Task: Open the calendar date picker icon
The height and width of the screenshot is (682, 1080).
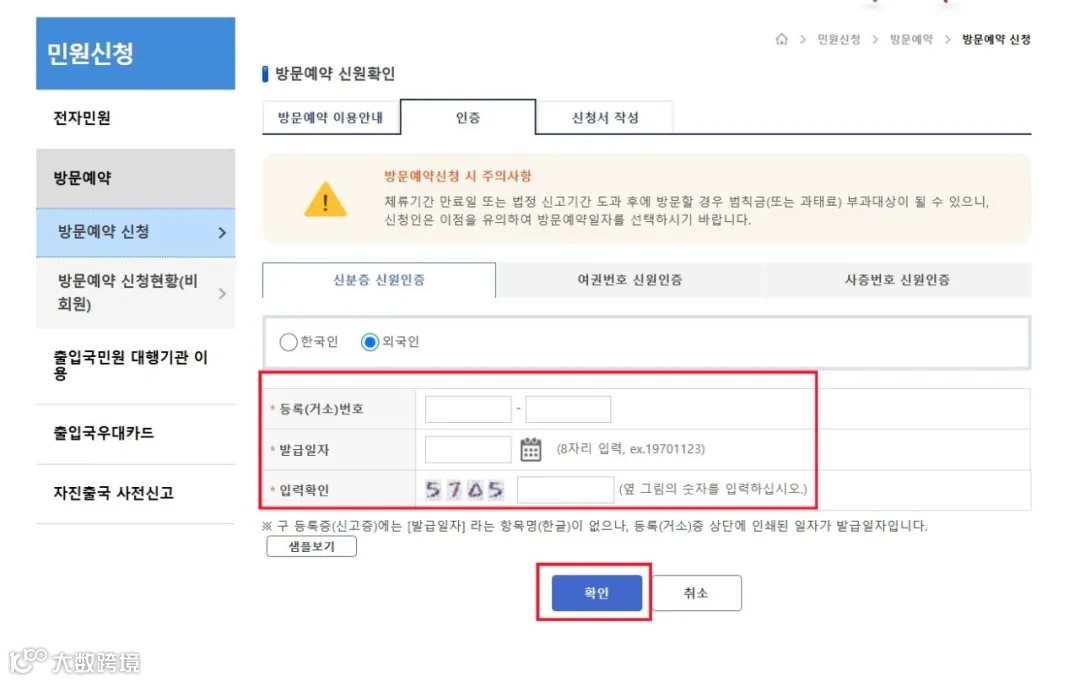Action: coord(530,449)
